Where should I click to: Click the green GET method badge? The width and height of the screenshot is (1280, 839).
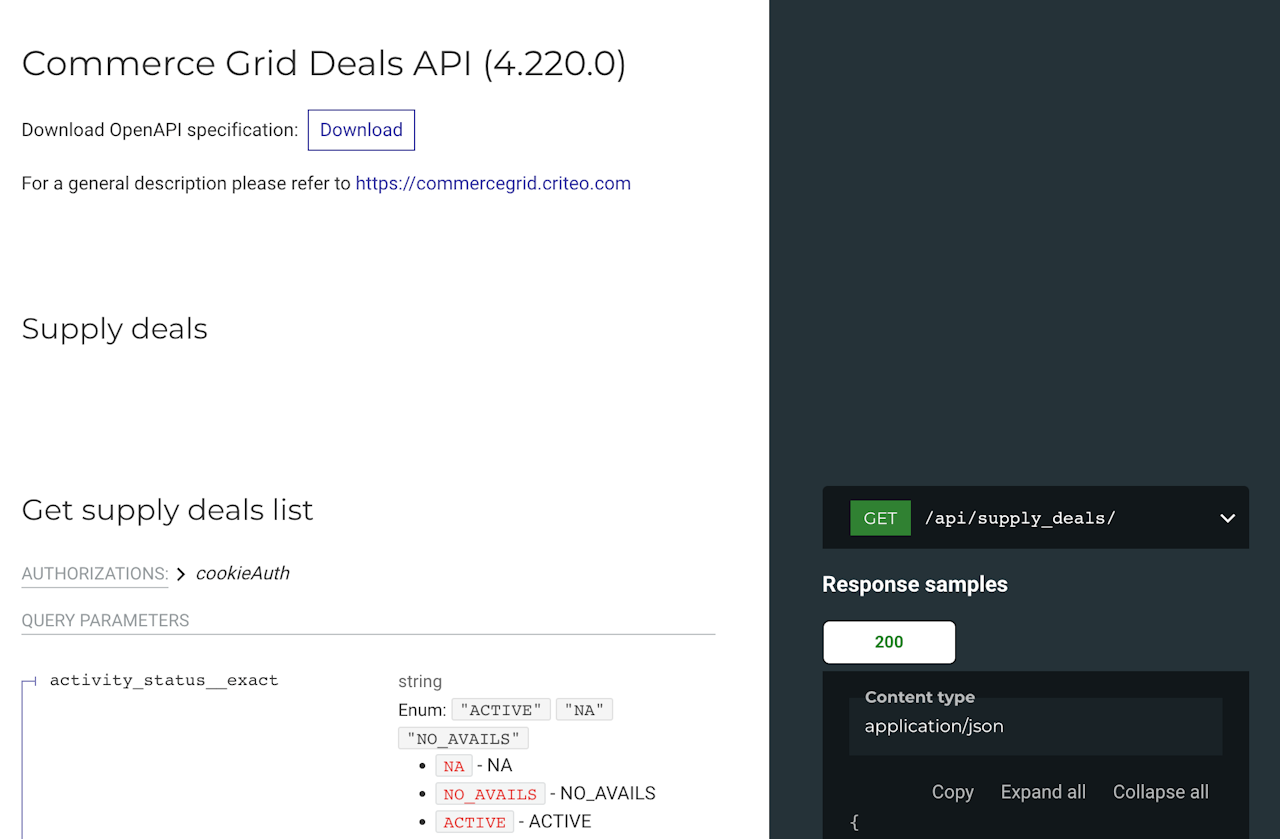point(880,518)
